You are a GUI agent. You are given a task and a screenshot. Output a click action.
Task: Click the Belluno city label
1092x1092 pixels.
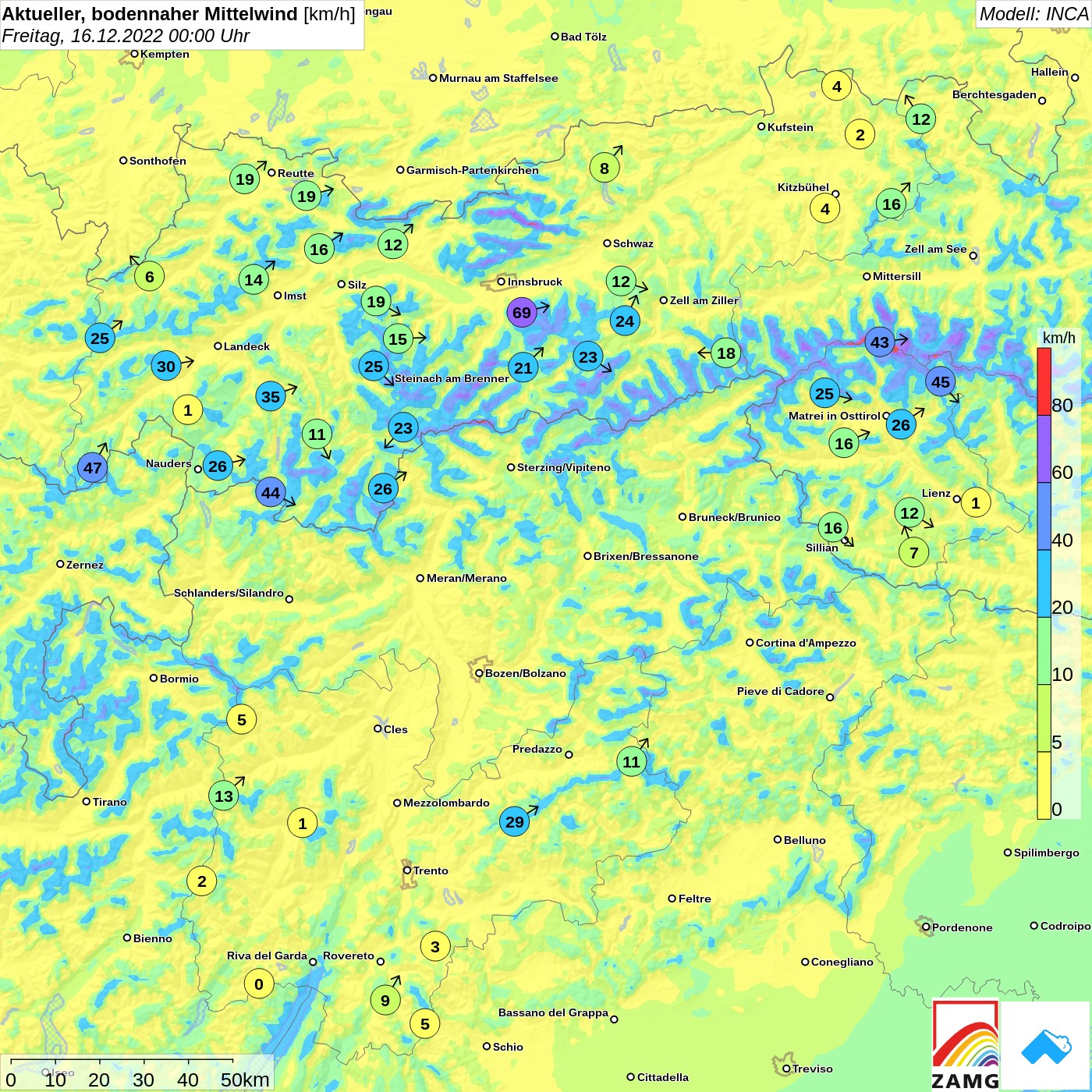tap(804, 840)
